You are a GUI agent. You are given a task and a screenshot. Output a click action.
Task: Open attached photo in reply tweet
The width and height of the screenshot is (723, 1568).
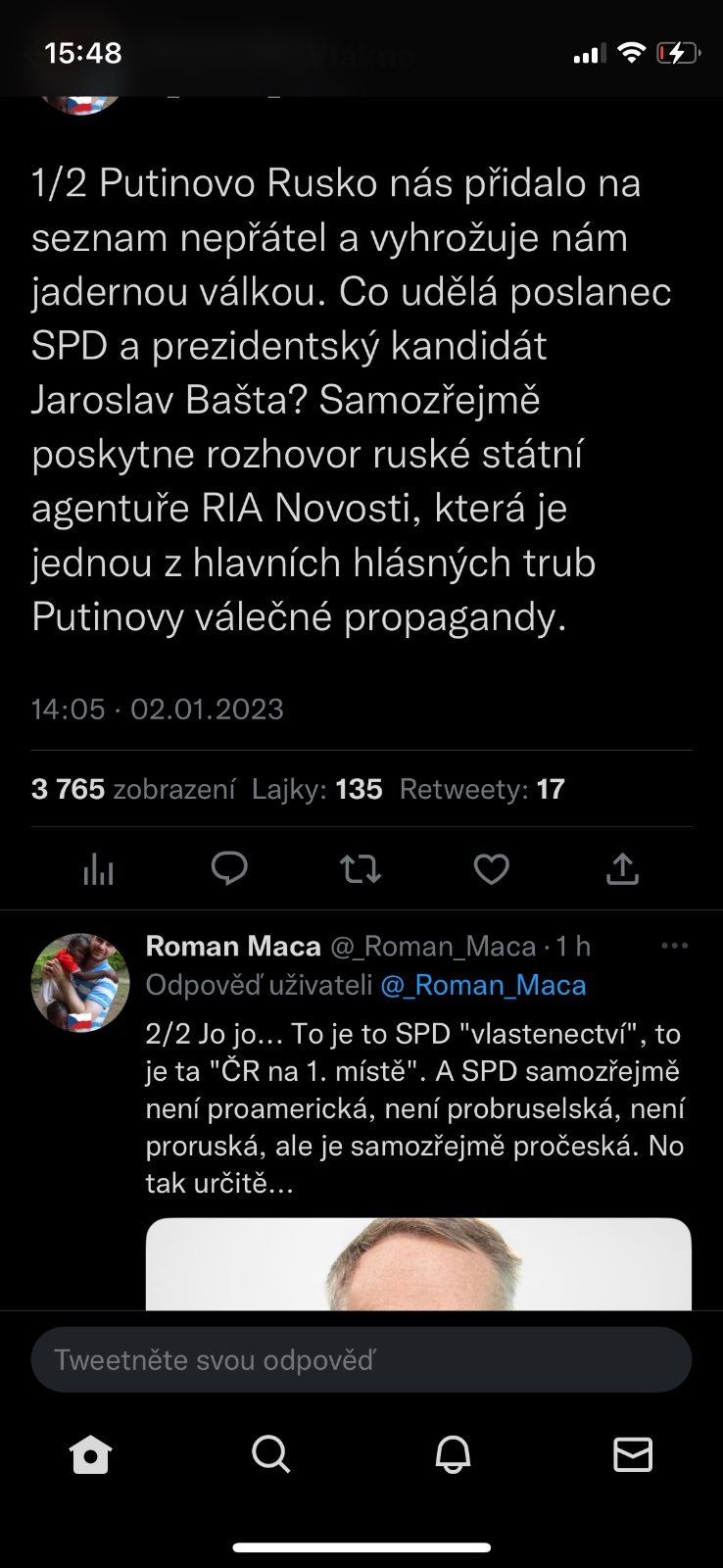tap(418, 1264)
